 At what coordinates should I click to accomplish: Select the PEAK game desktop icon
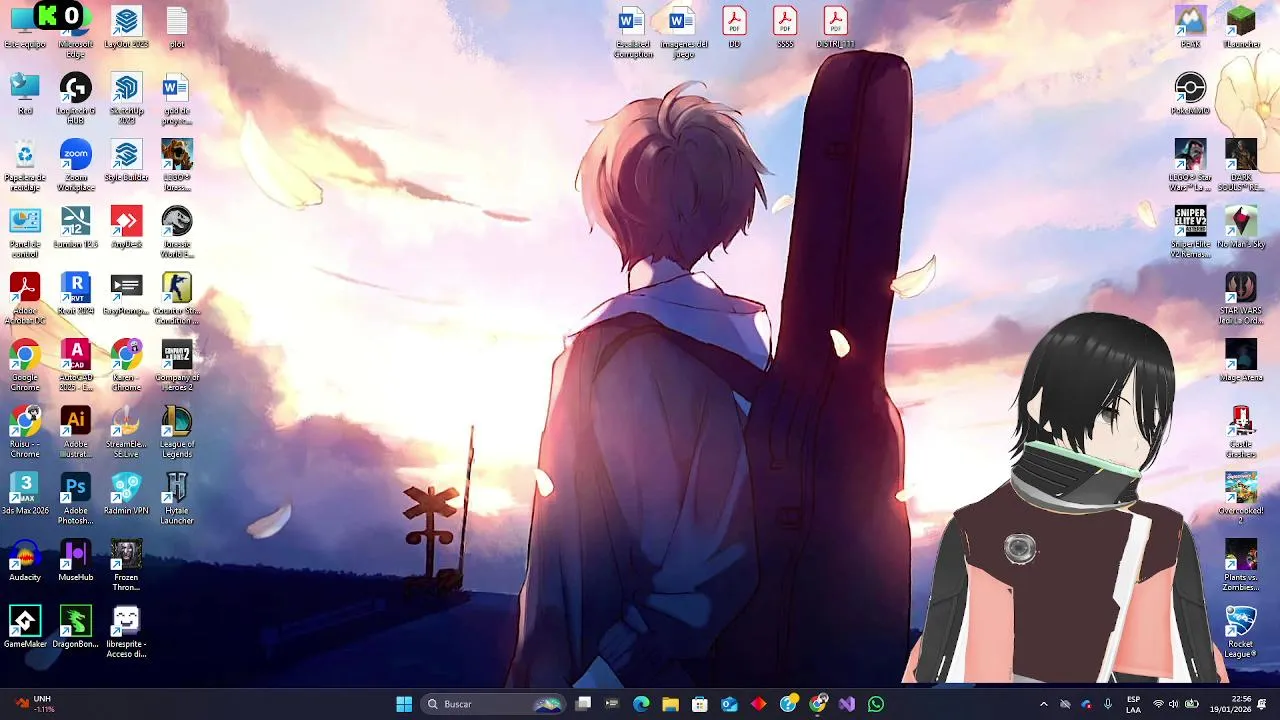(1190, 28)
